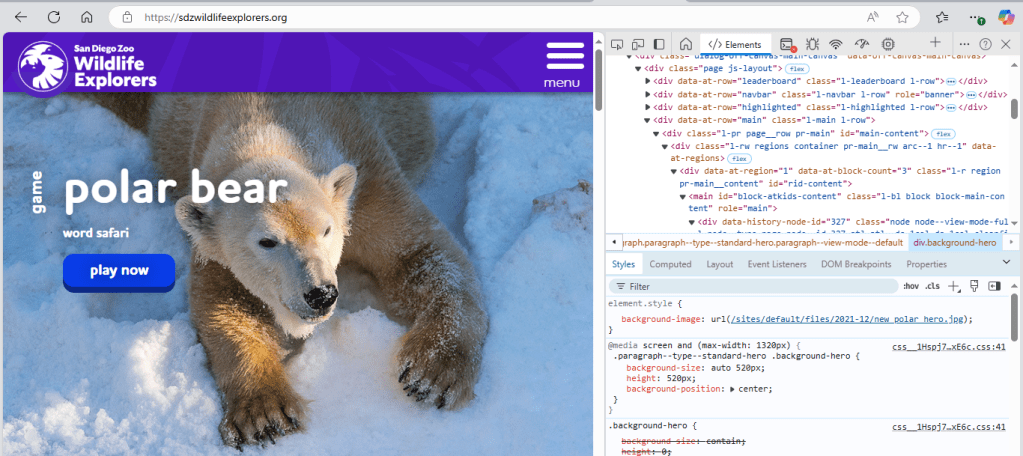Open the new_polar_hero.jpg image URL link
This screenshot has height=456, width=1023.
(x=849, y=318)
